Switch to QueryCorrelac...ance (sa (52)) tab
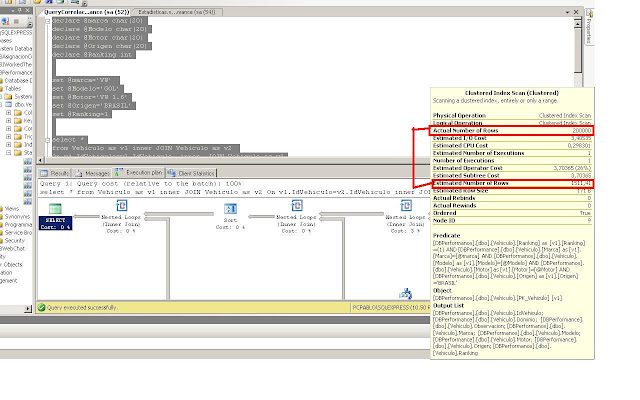Viewport: 640px width, 400px height. click(x=87, y=12)
